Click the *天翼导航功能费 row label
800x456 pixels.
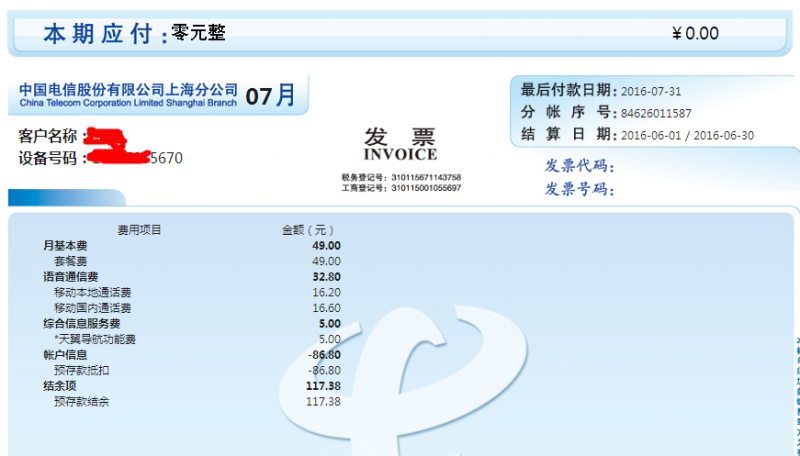(x=95, y=339)
